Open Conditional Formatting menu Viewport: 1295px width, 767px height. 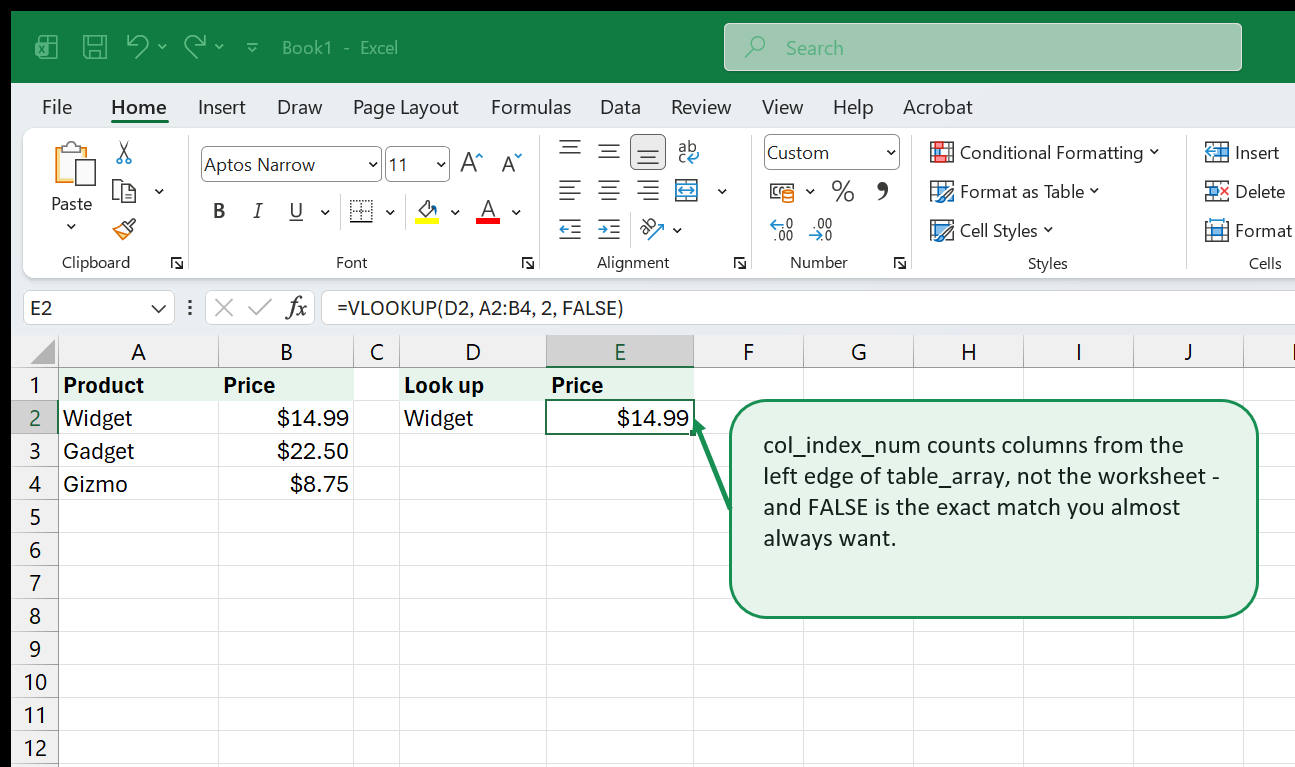(x=1045, y=152)
